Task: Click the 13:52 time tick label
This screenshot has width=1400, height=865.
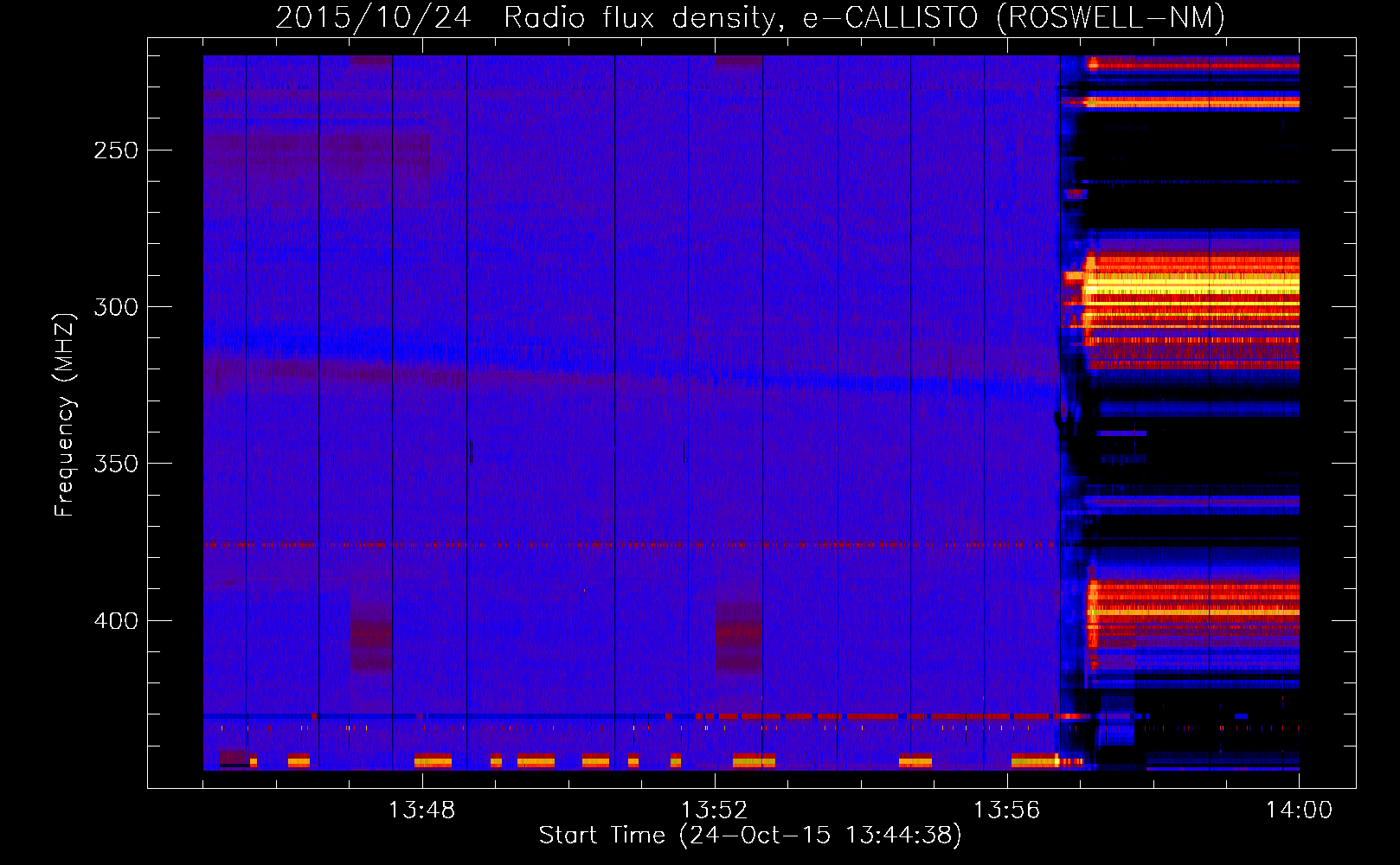Action: pos(714,811)
